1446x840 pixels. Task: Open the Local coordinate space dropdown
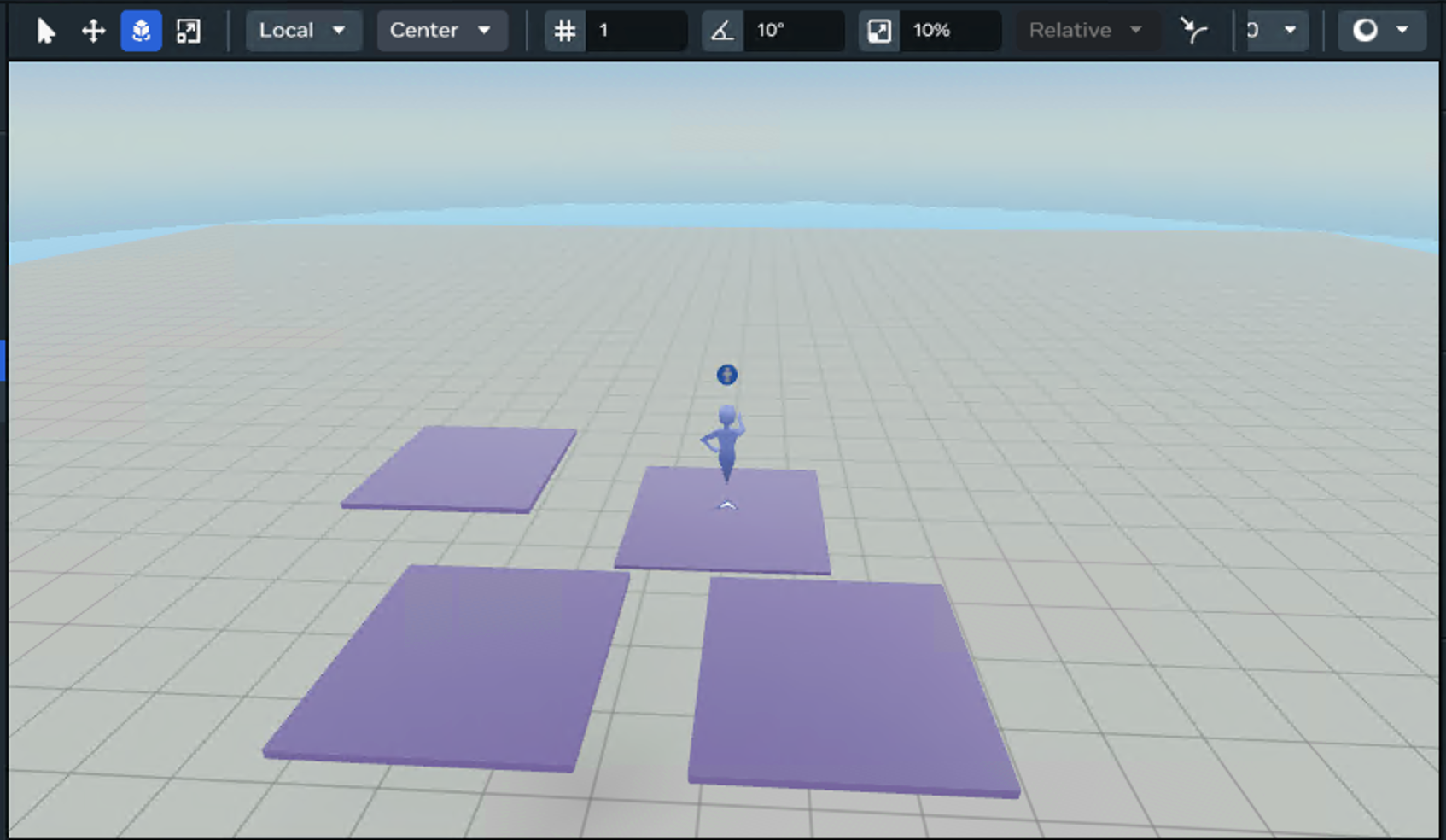pyautogui.click(x=302, y=31)
